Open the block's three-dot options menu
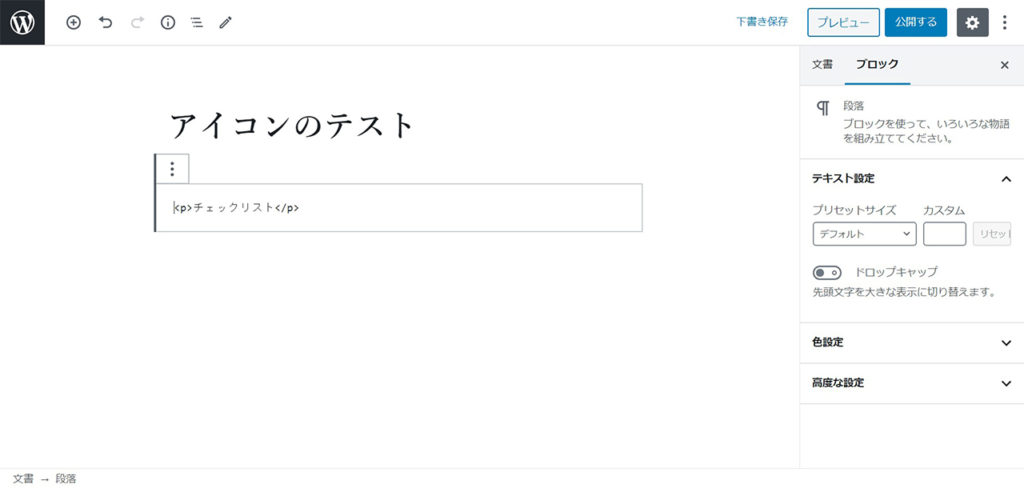The image size is (1024, 488). [x=172, y=169]
